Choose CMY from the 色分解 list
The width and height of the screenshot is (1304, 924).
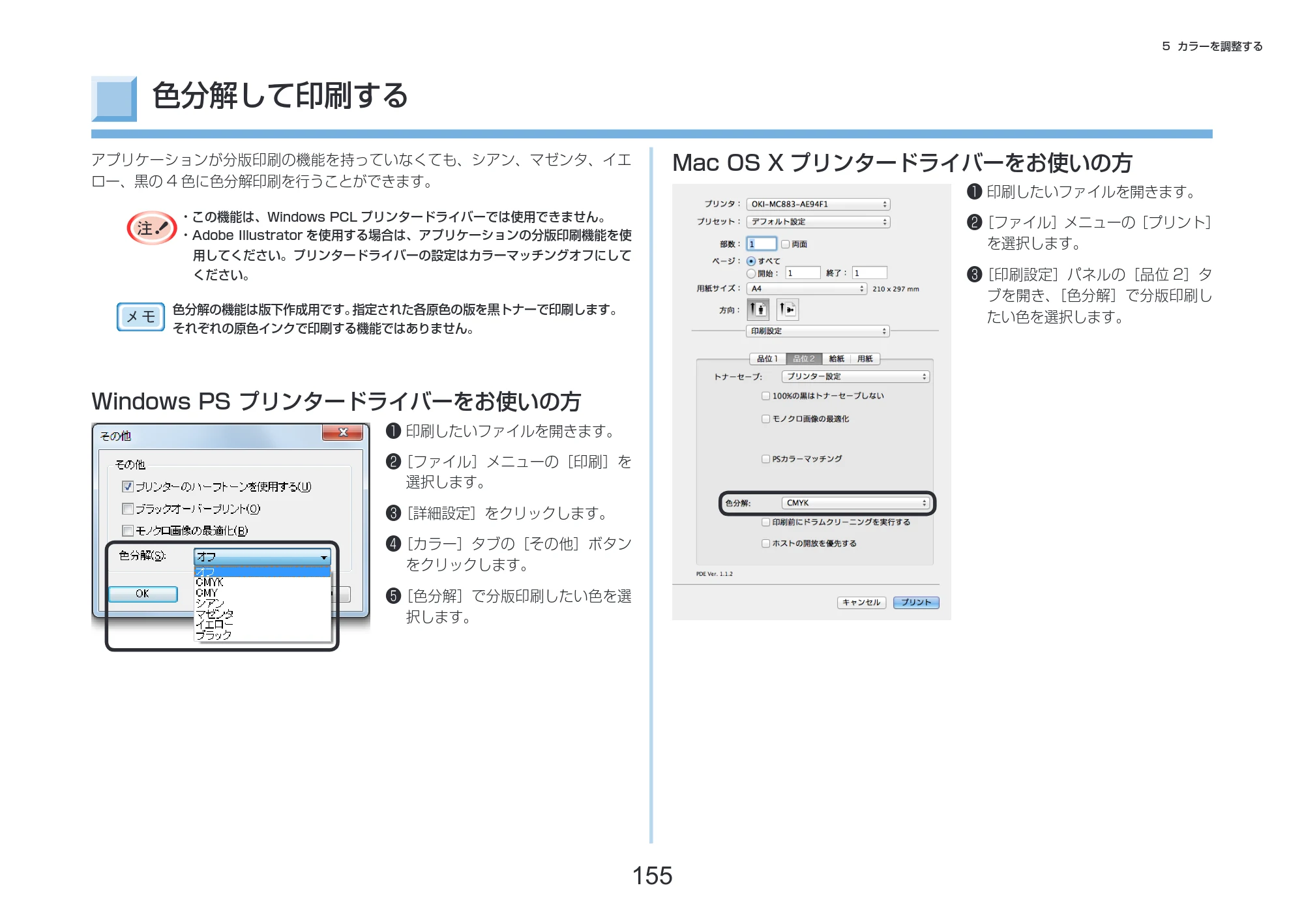(x=262, y=593)
